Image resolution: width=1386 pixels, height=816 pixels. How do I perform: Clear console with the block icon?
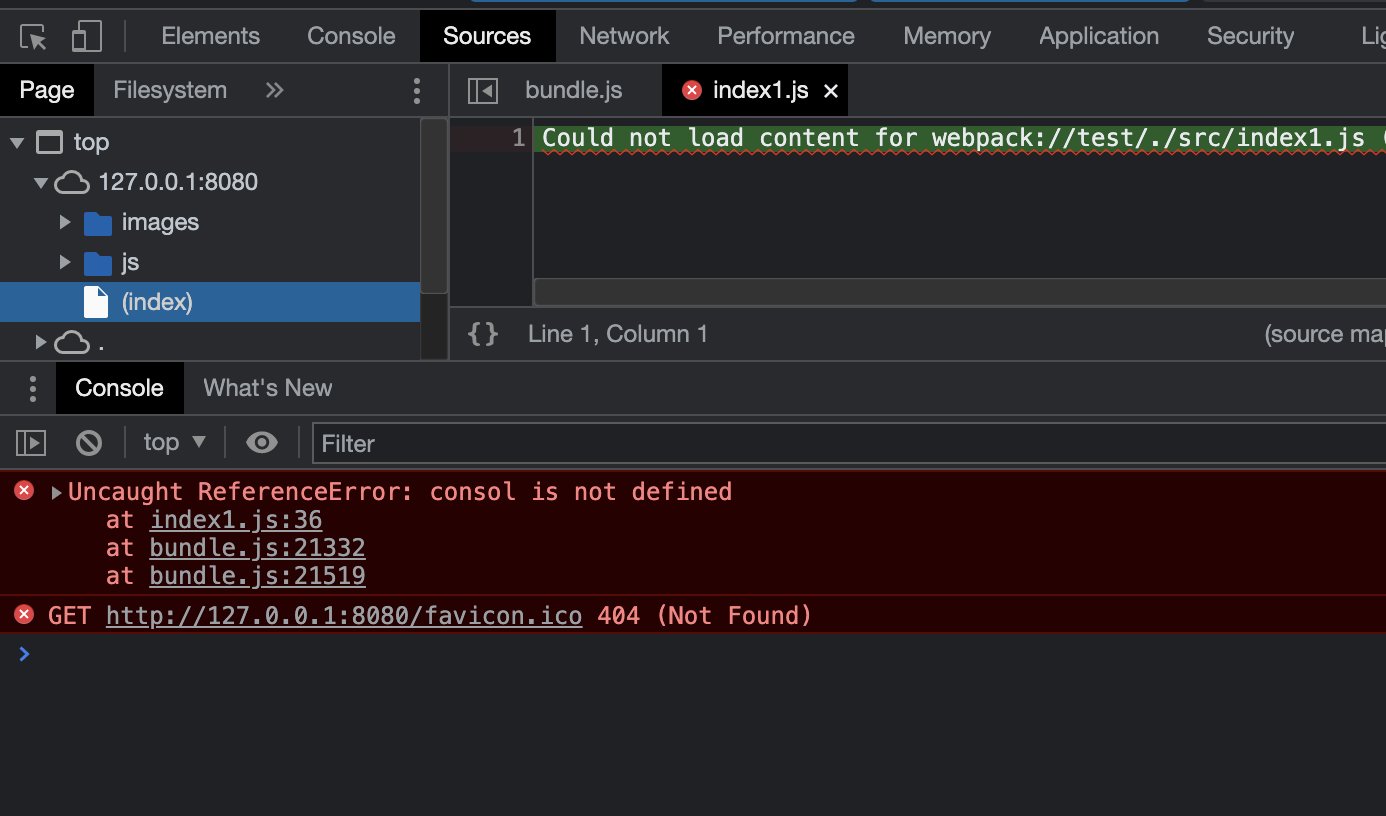[x=89, y=442]
